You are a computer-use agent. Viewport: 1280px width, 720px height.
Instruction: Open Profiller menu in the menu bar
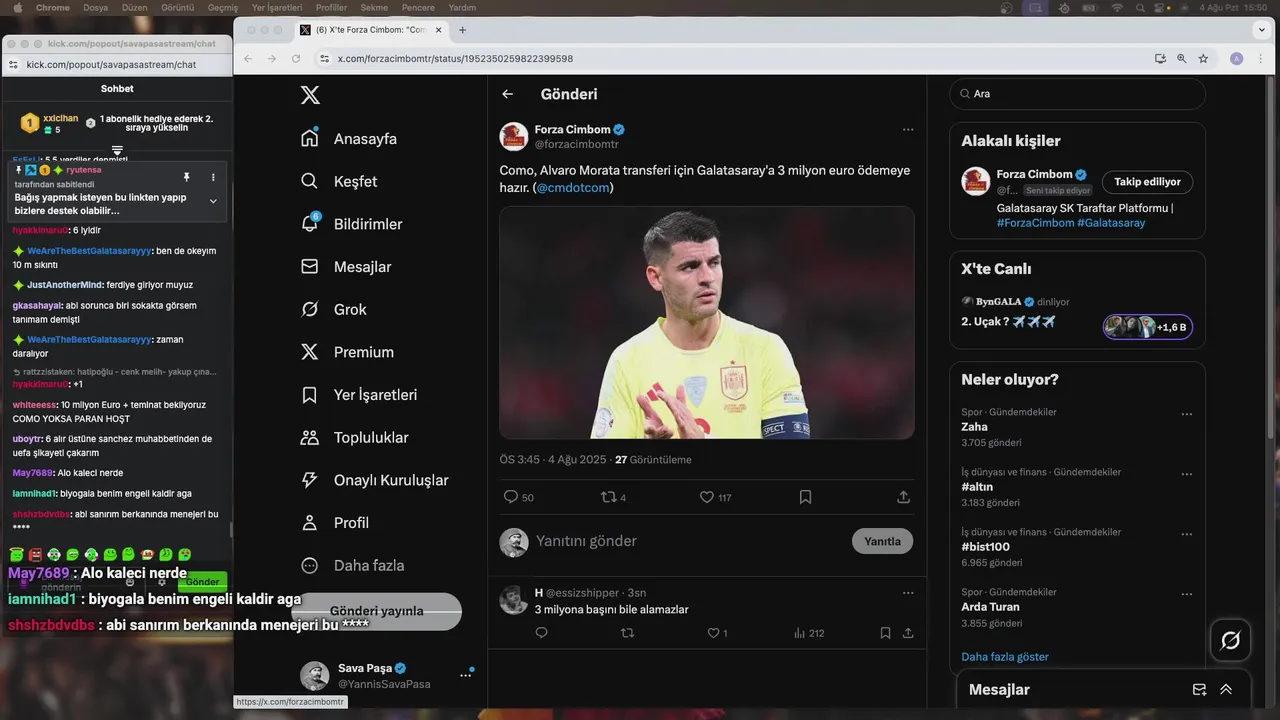pos(331,7)
